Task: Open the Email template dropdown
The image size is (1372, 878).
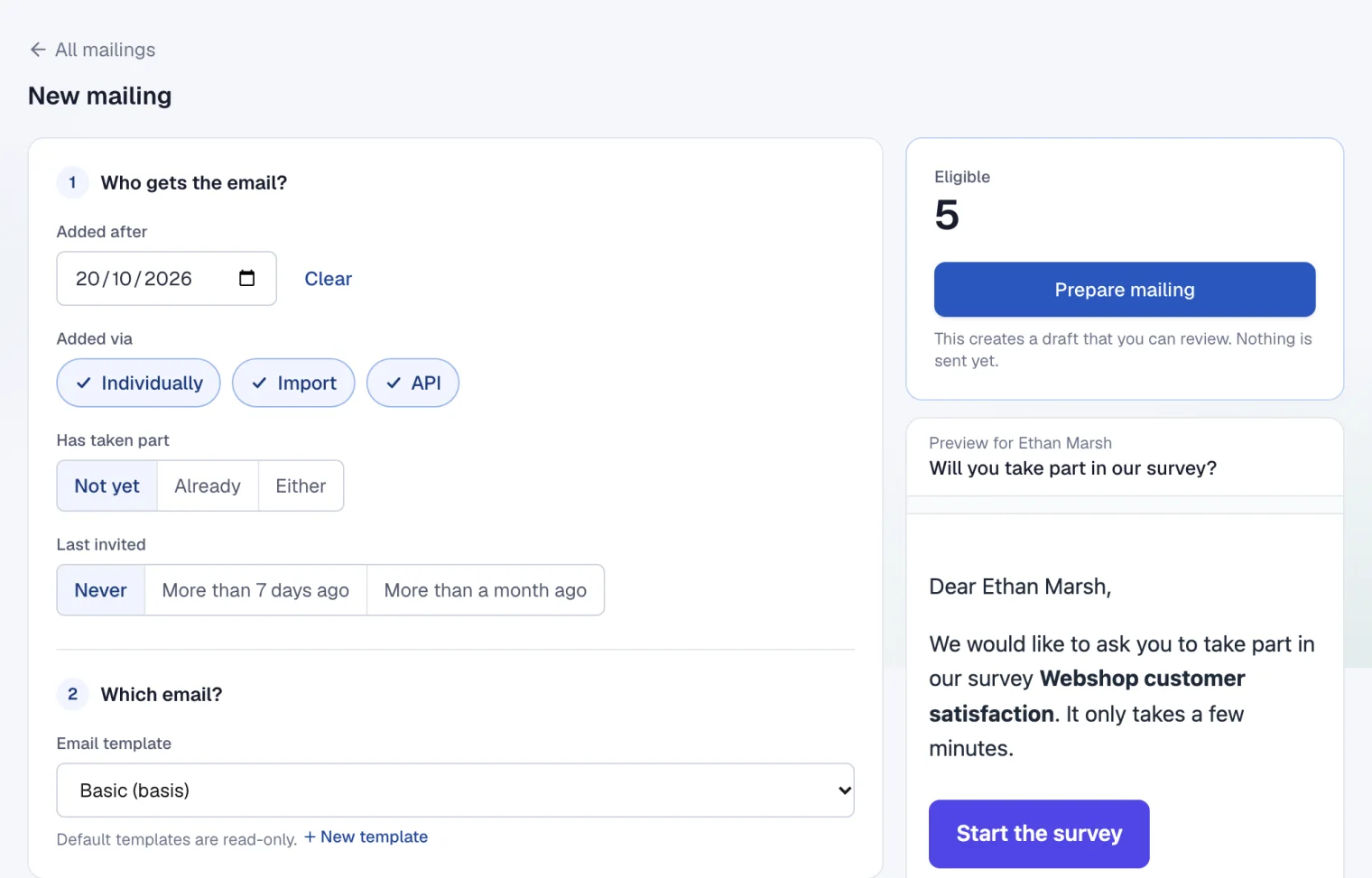Action: (x=455, y=790)
